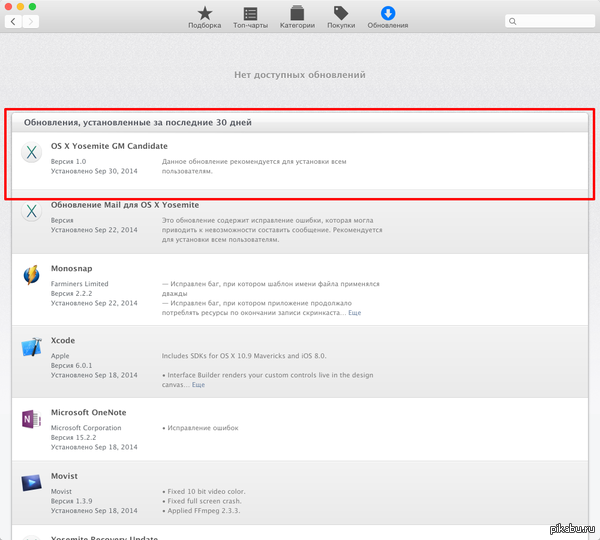Go forward with the right arrow button
This screenshot has height=540, width=600.
(x=31, y=21)
